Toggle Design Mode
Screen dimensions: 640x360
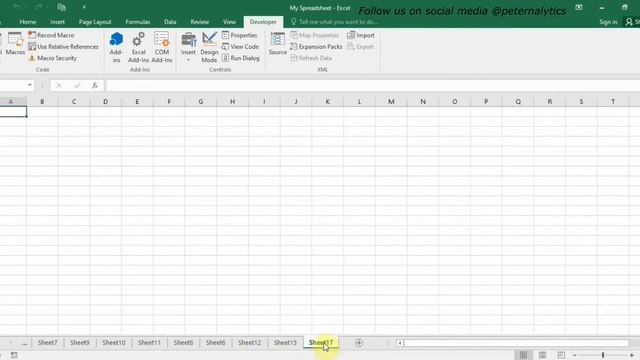(209, 47)
